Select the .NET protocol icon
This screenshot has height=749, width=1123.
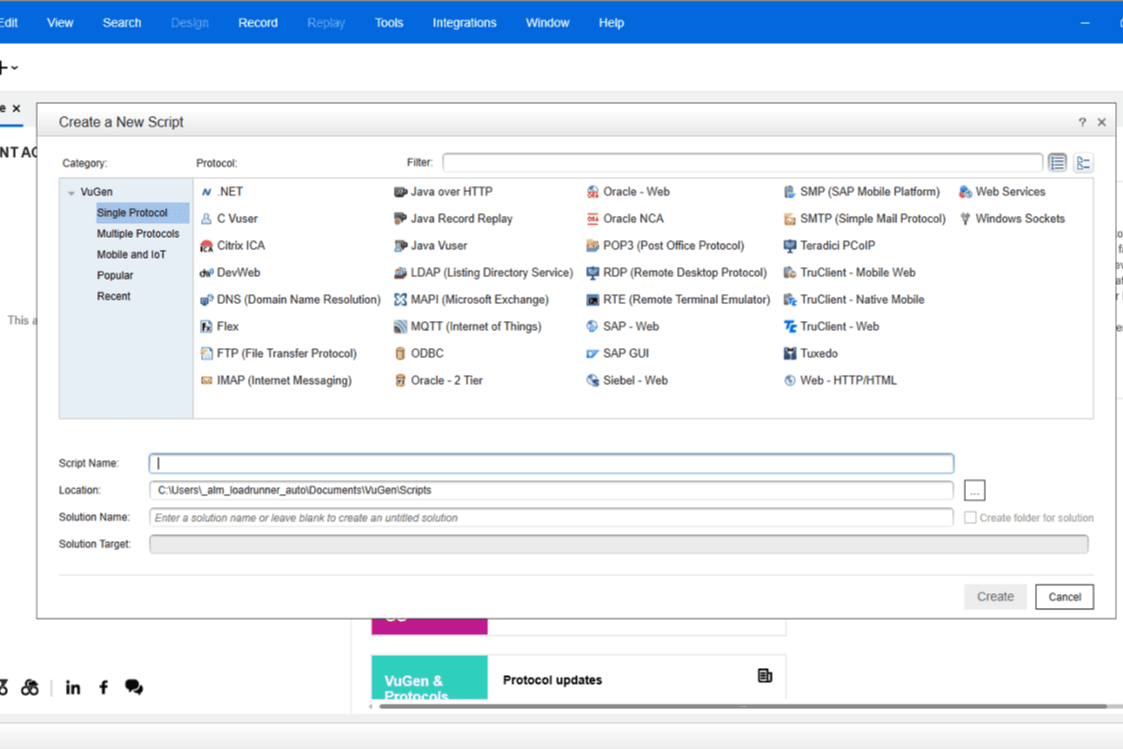tap(206, 192)
